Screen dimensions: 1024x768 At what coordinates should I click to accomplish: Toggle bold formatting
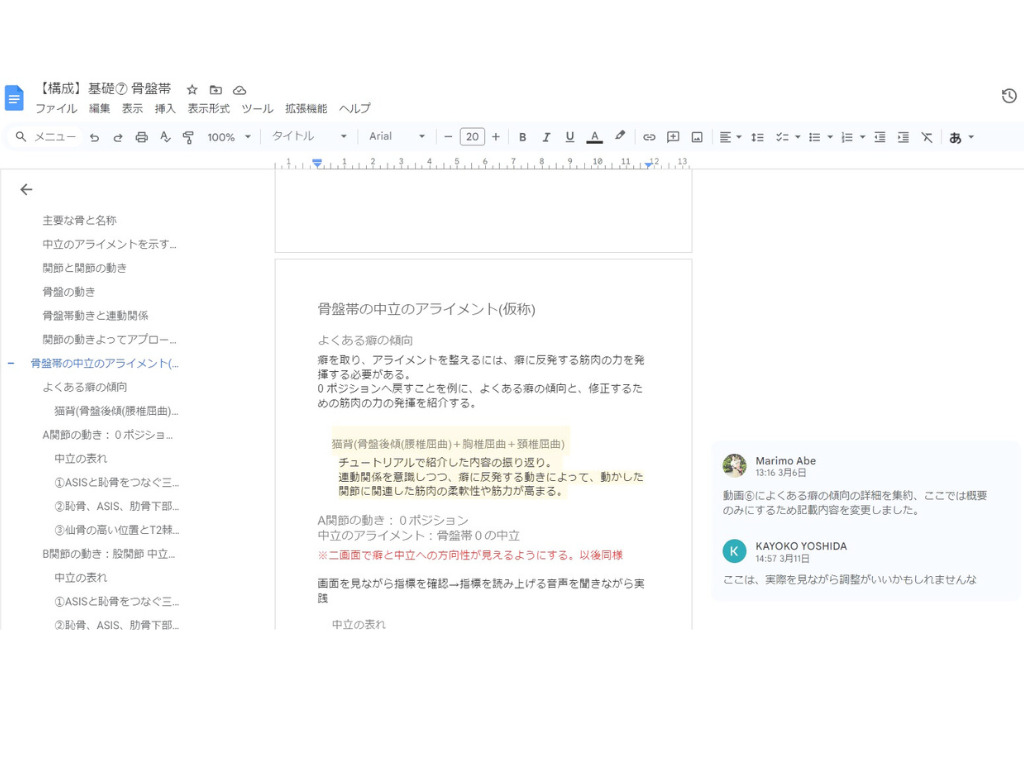click(522, 137)
